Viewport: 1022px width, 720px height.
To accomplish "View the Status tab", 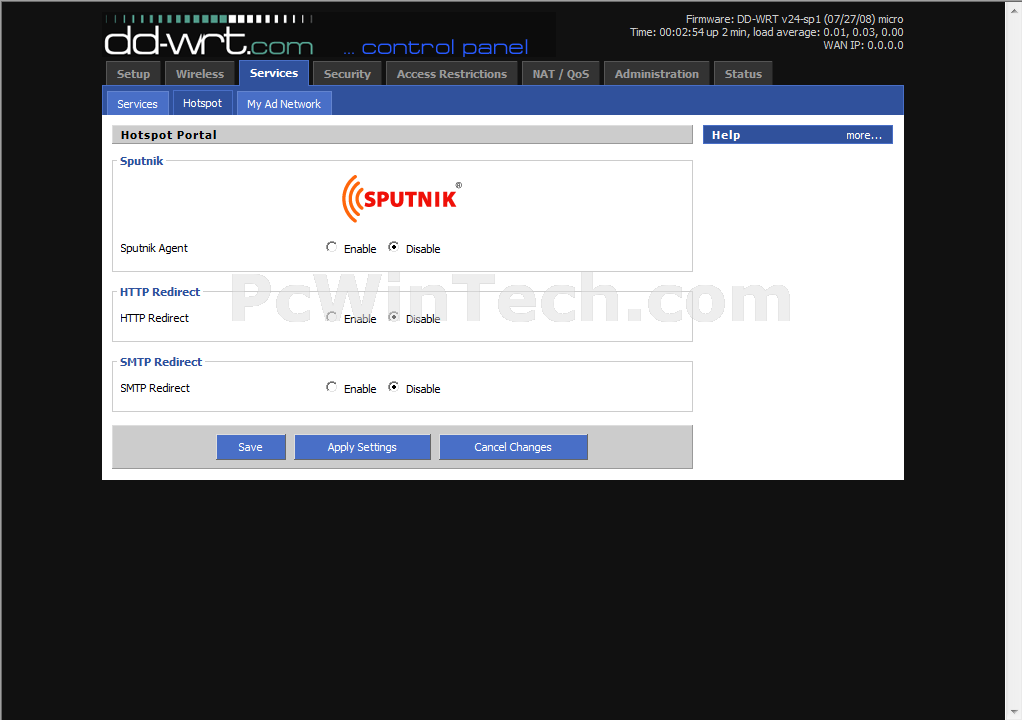I will coord(743,74).
